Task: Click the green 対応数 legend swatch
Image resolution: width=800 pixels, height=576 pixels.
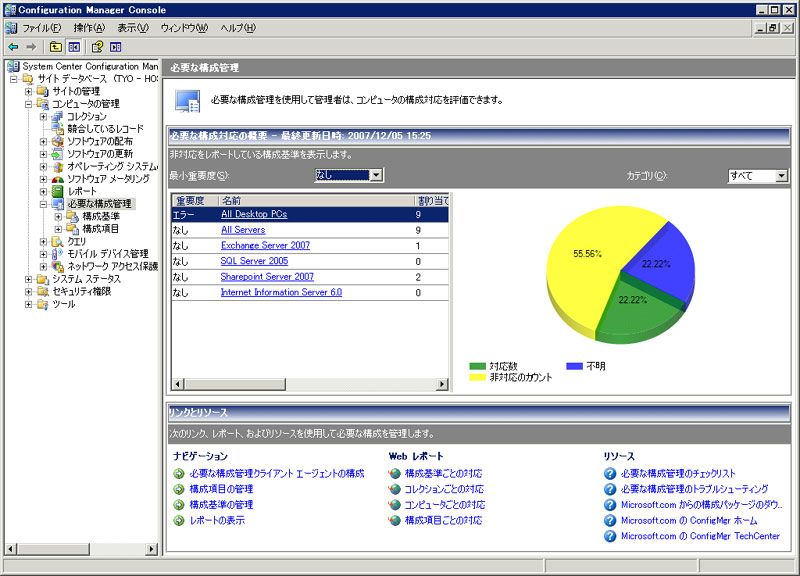Action: point(477,366)
